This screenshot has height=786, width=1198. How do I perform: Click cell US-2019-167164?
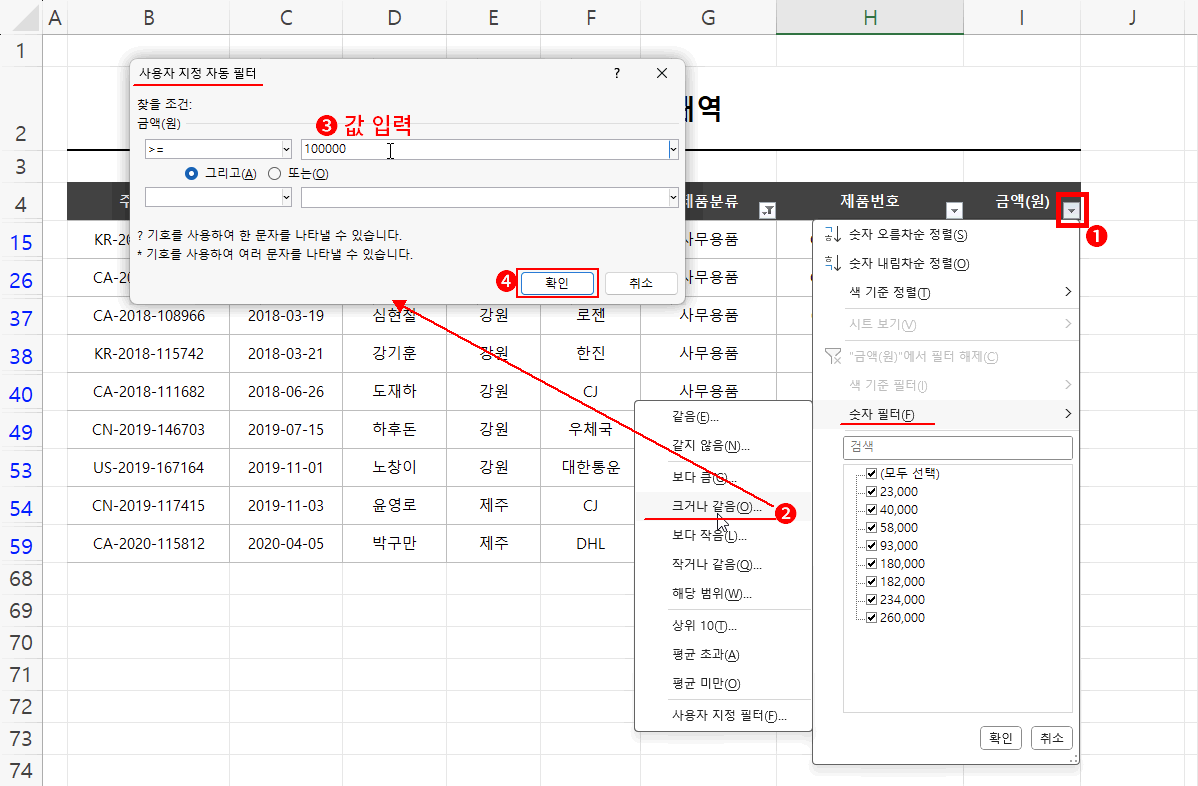pos(149,467)
